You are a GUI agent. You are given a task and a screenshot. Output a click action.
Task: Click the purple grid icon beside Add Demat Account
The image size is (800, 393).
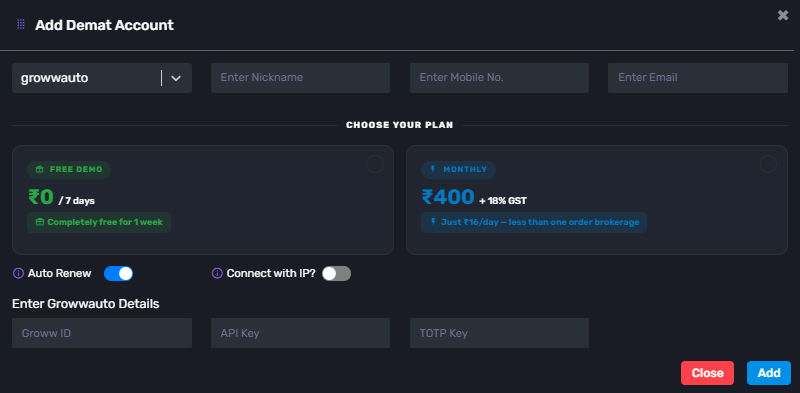pos(21,24)
